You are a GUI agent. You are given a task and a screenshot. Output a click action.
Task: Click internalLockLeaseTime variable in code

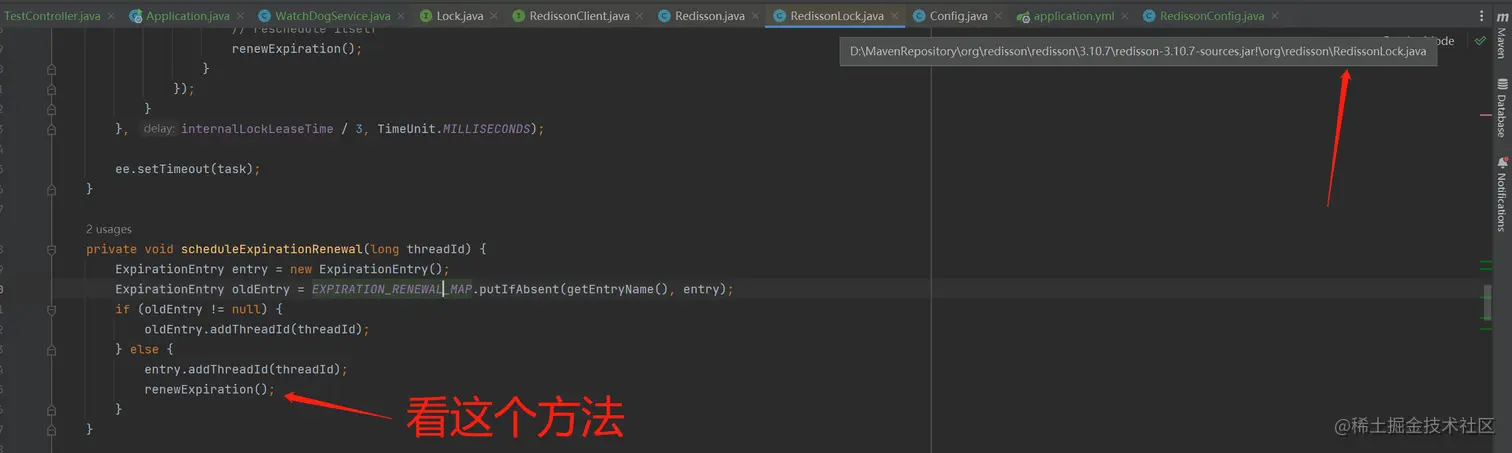point(257,129)
